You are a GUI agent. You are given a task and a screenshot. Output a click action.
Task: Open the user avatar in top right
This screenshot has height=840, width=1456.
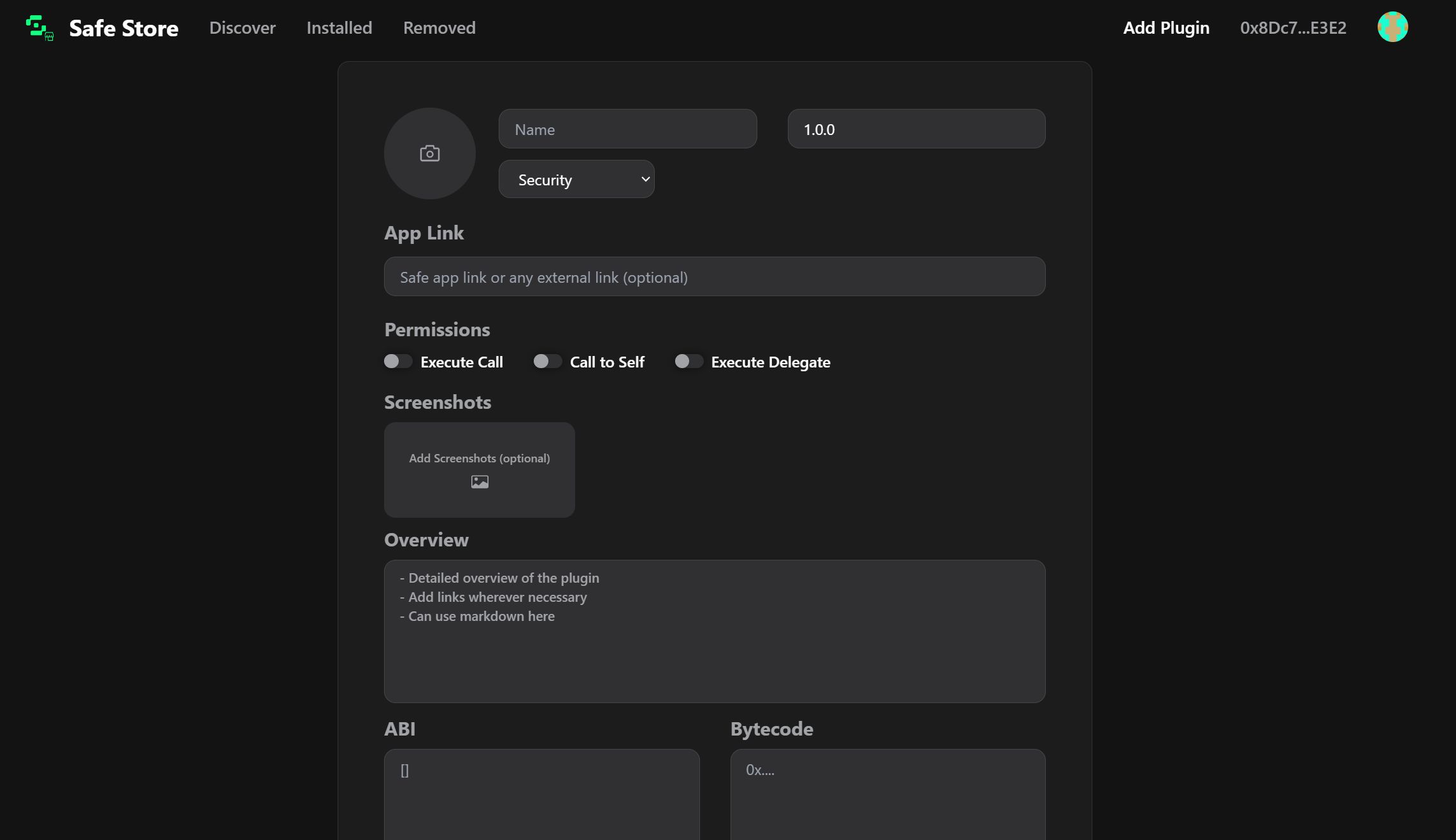pyautogui.click(x=1392, y=27)
